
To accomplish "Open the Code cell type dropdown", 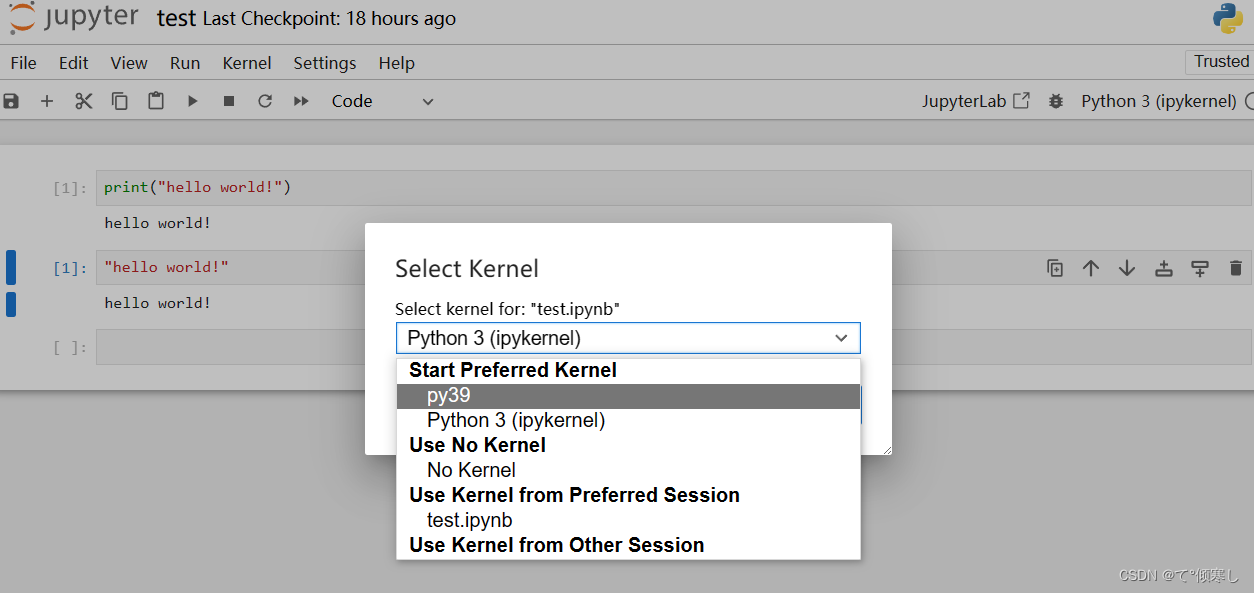I will pyautogui.click(x=383, y=101).
